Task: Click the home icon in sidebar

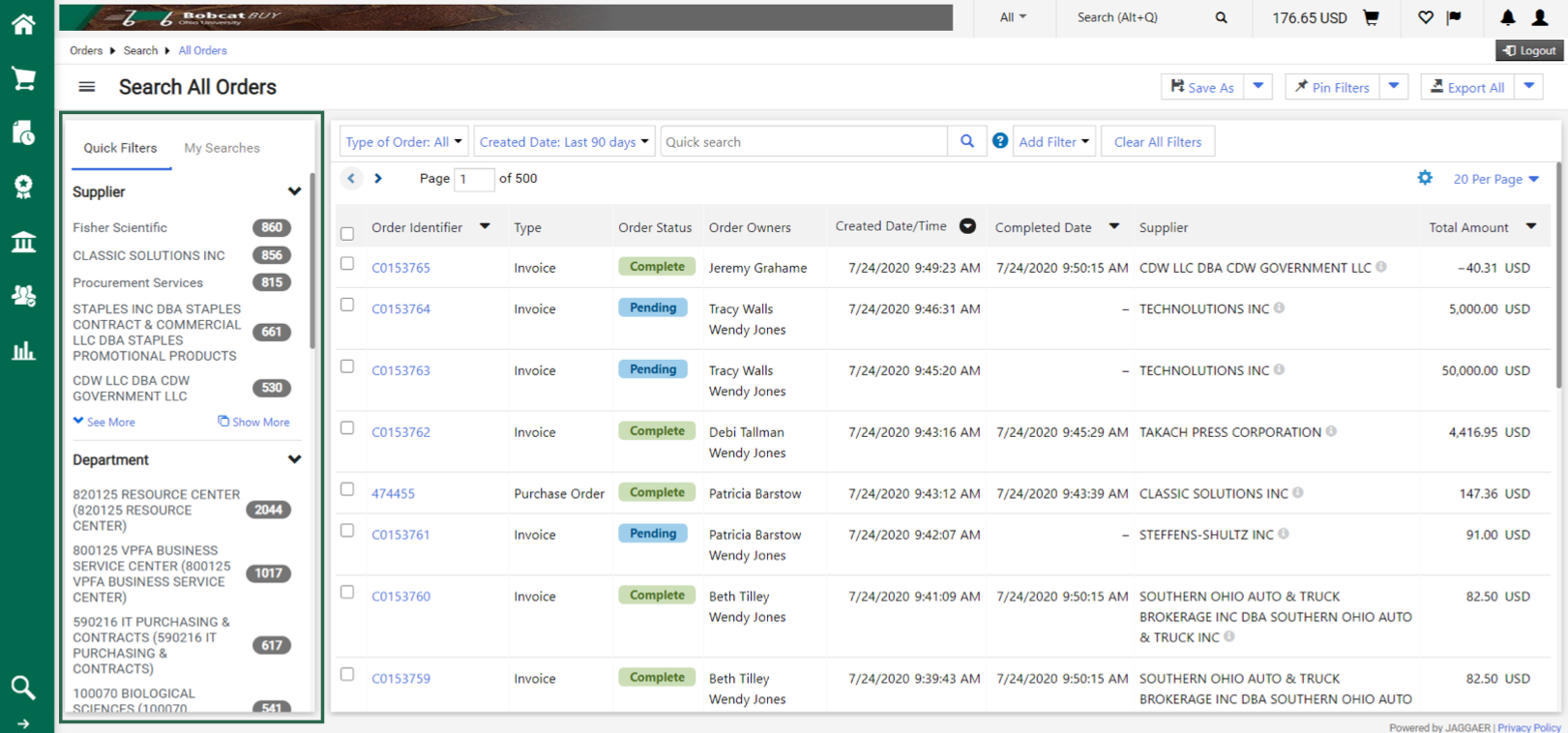Action: (x=23, y=24)
